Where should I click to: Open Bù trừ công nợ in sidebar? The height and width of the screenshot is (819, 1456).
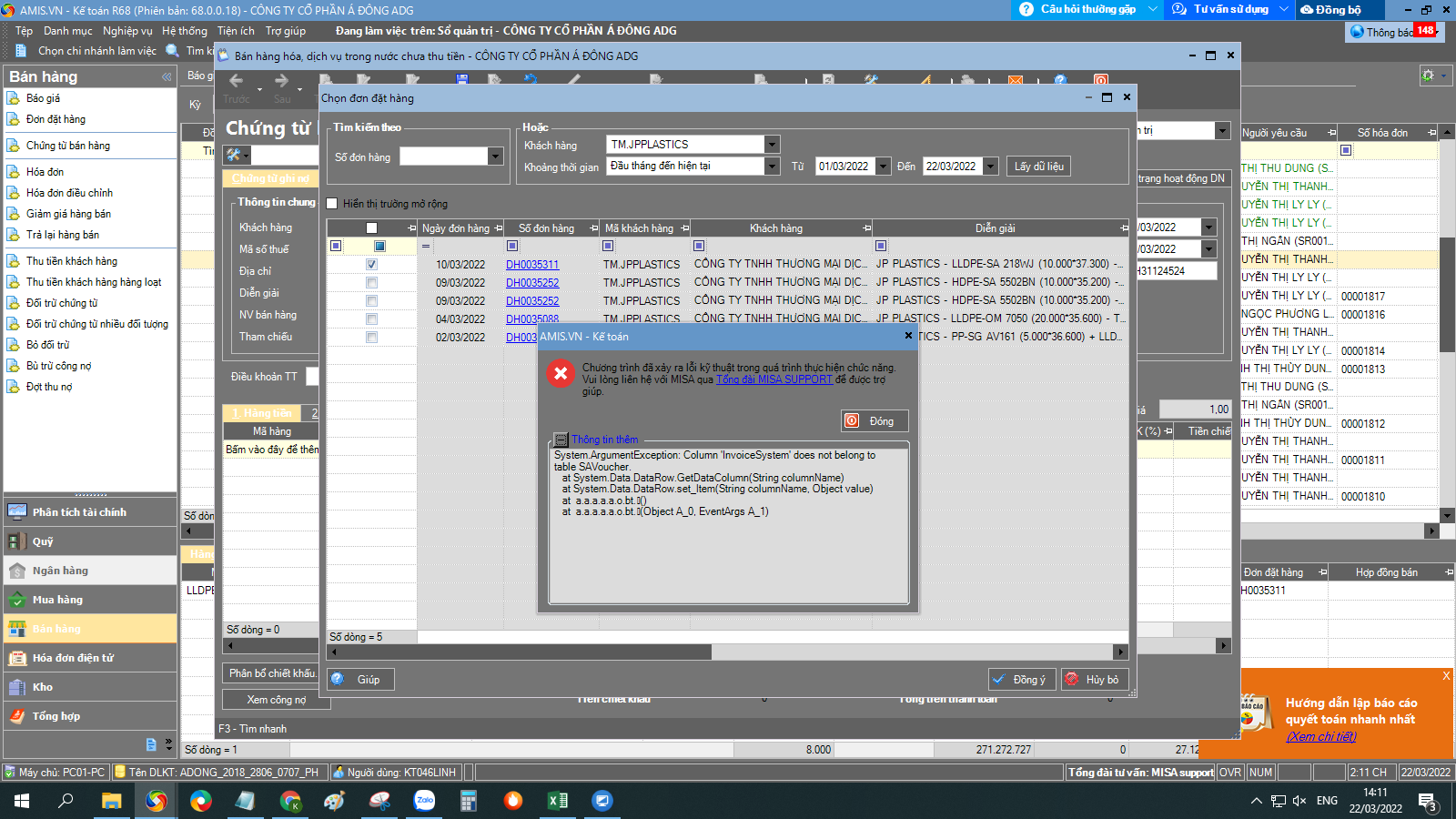coord(58,366)
